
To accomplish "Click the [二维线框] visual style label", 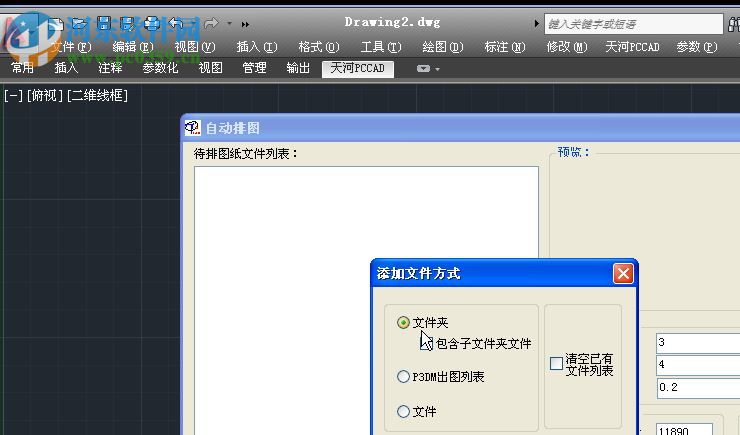I will [x=98, y=96].
